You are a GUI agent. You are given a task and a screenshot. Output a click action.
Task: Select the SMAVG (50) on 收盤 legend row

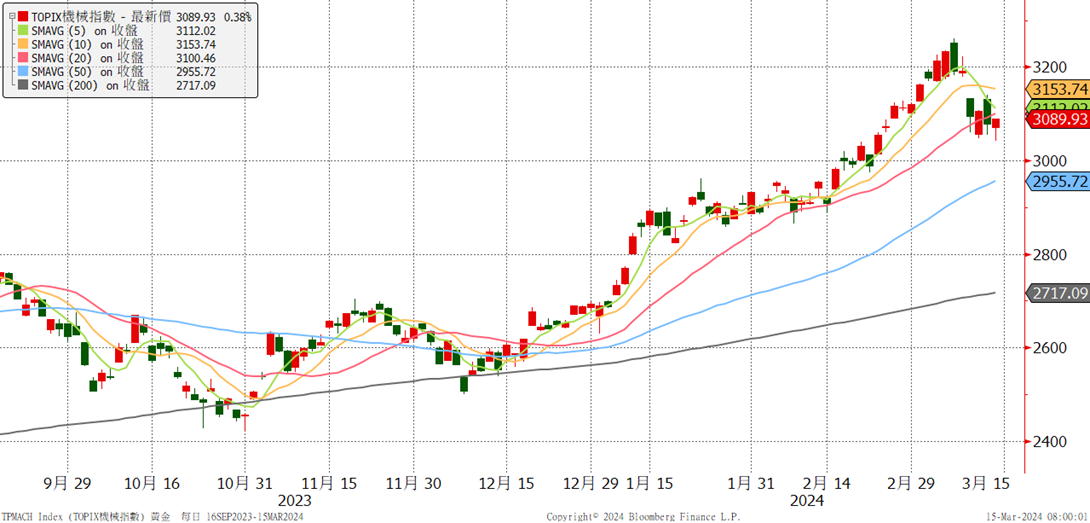coord(87,72)
